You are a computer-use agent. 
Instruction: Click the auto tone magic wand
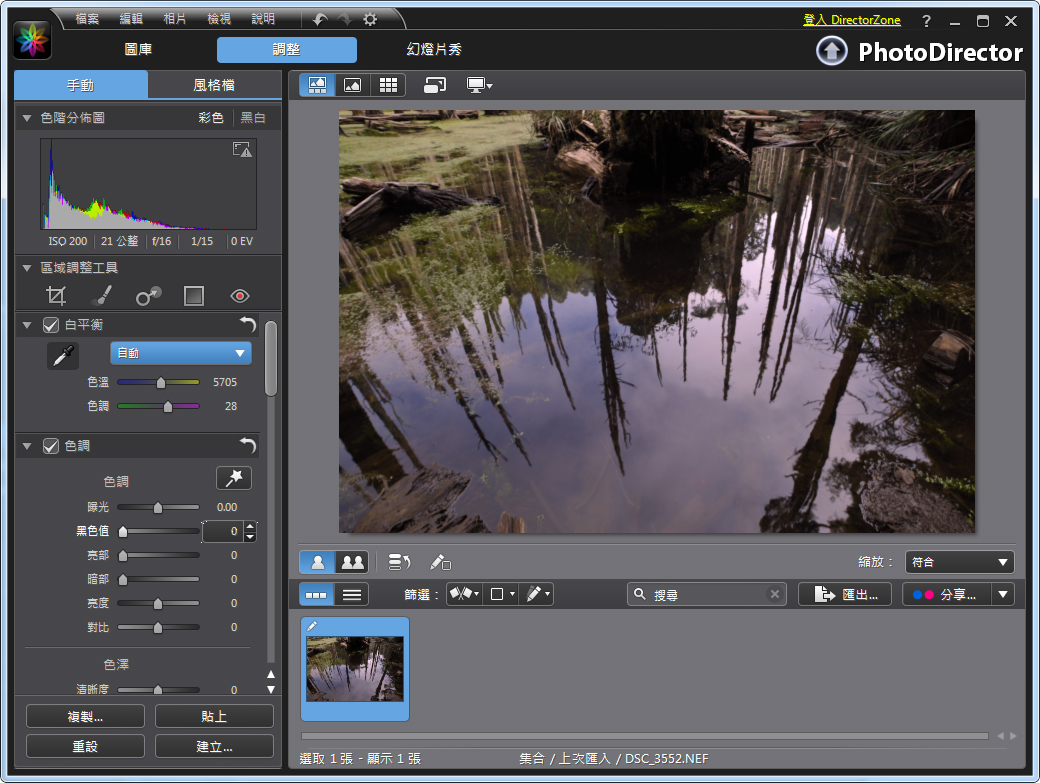click(234, 479)
